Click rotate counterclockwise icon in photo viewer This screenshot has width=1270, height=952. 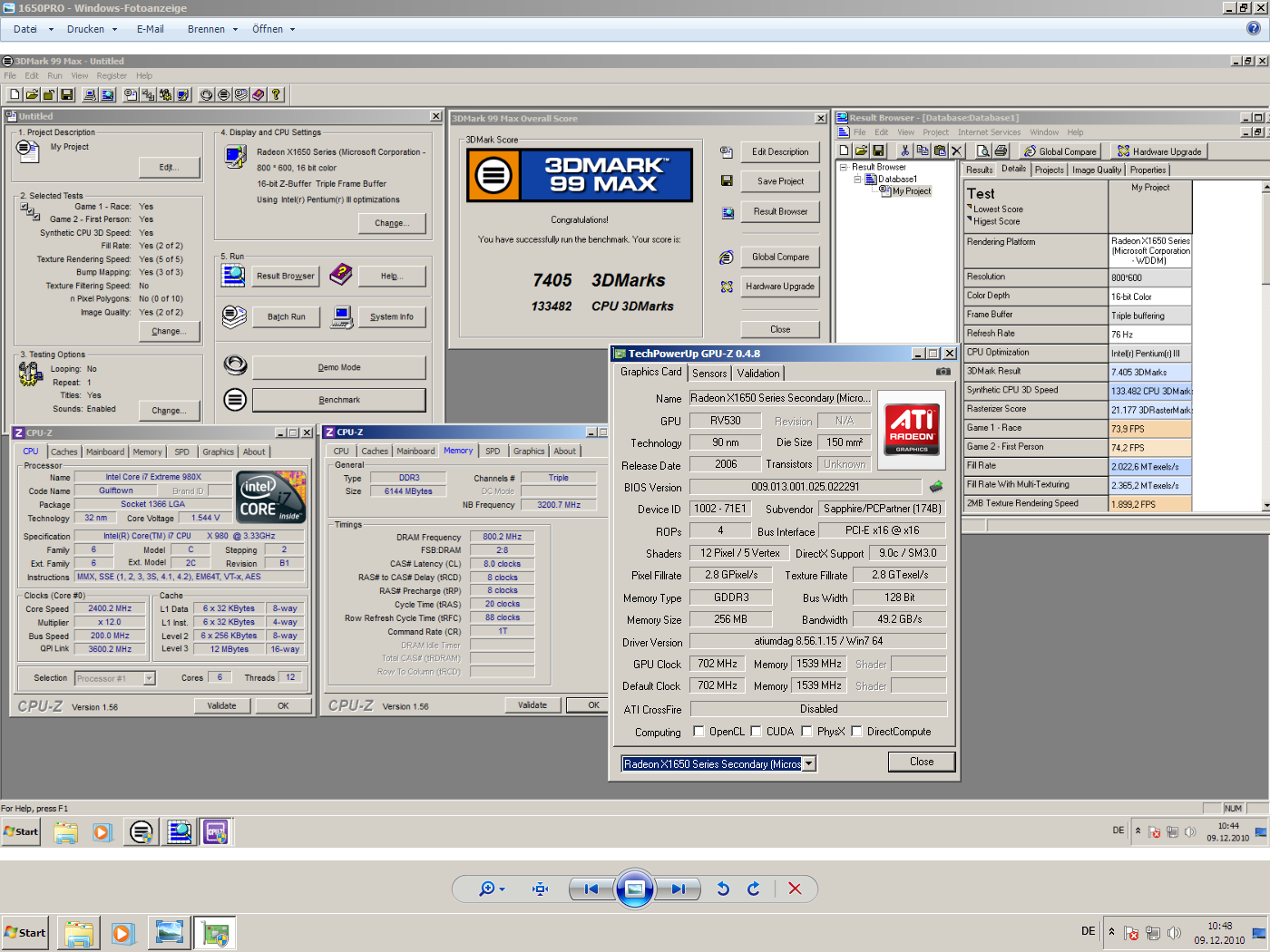pos(723,889)
